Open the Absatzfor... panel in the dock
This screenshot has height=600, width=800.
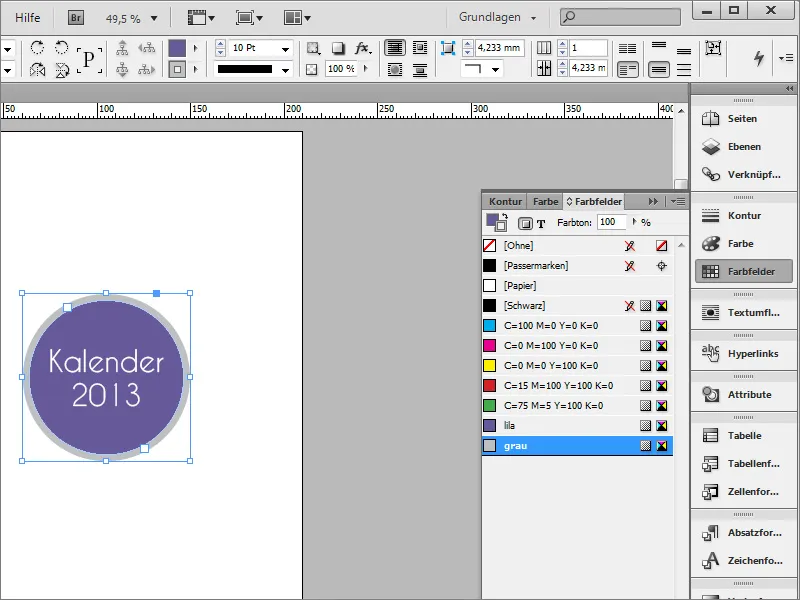click(743, 533)
